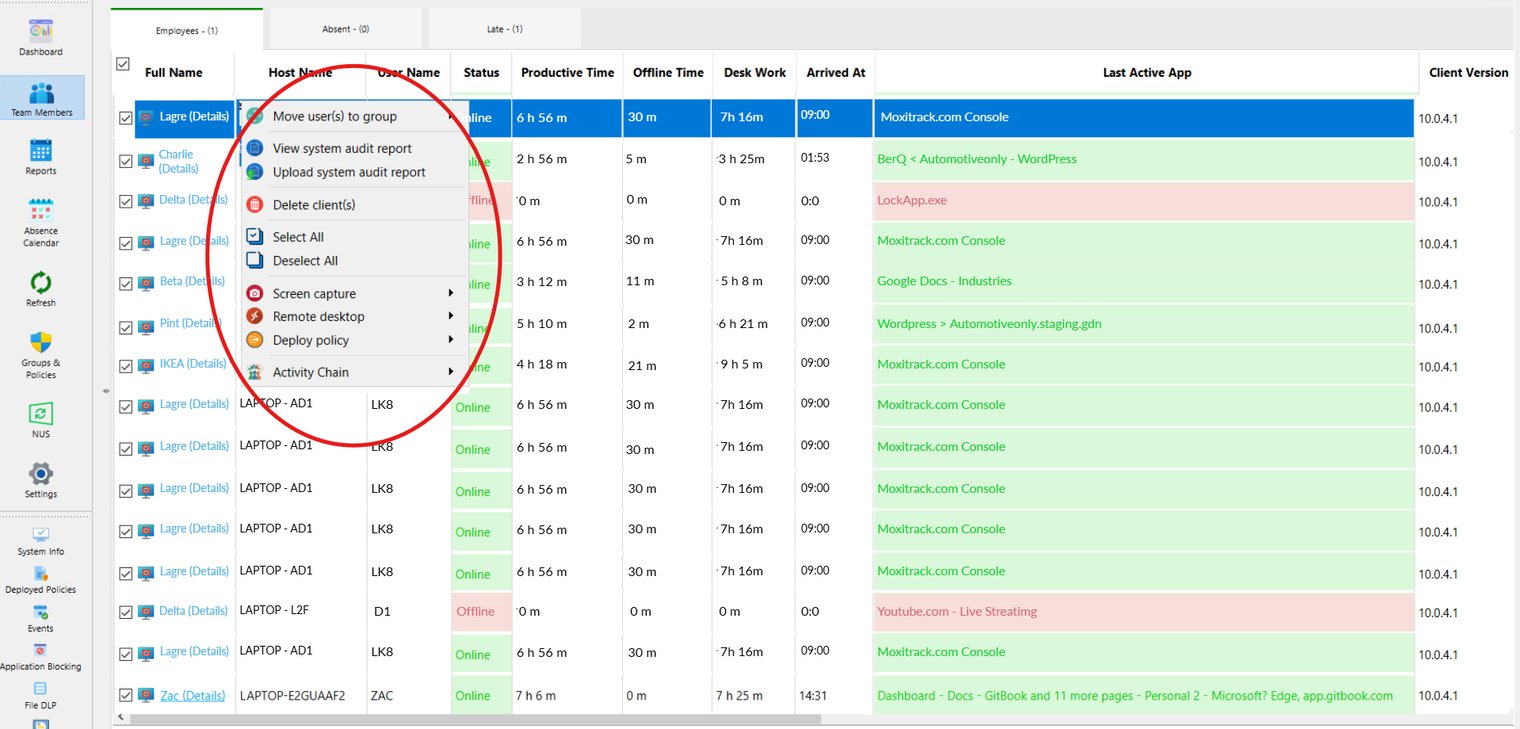The width and height of the screenshot is (1520, 729).
Task: Choose Delete client(s) from context menu
Action: tap(313, 205)
